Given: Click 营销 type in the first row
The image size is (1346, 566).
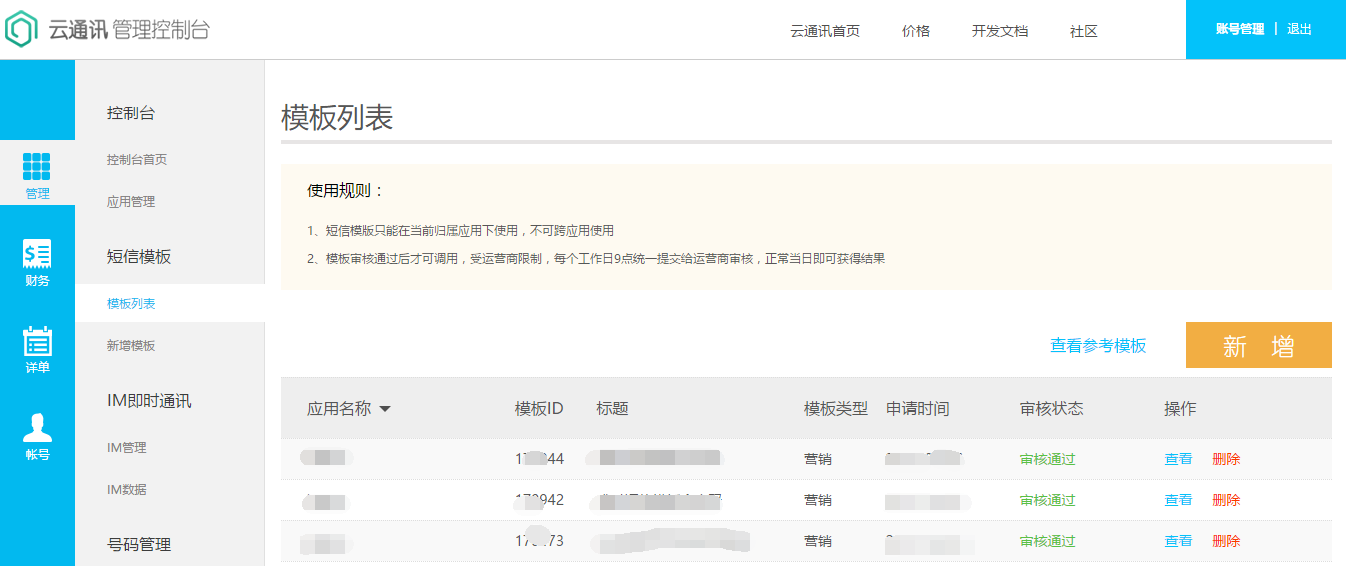Looking at the screenshot, I should coord(818,459).
